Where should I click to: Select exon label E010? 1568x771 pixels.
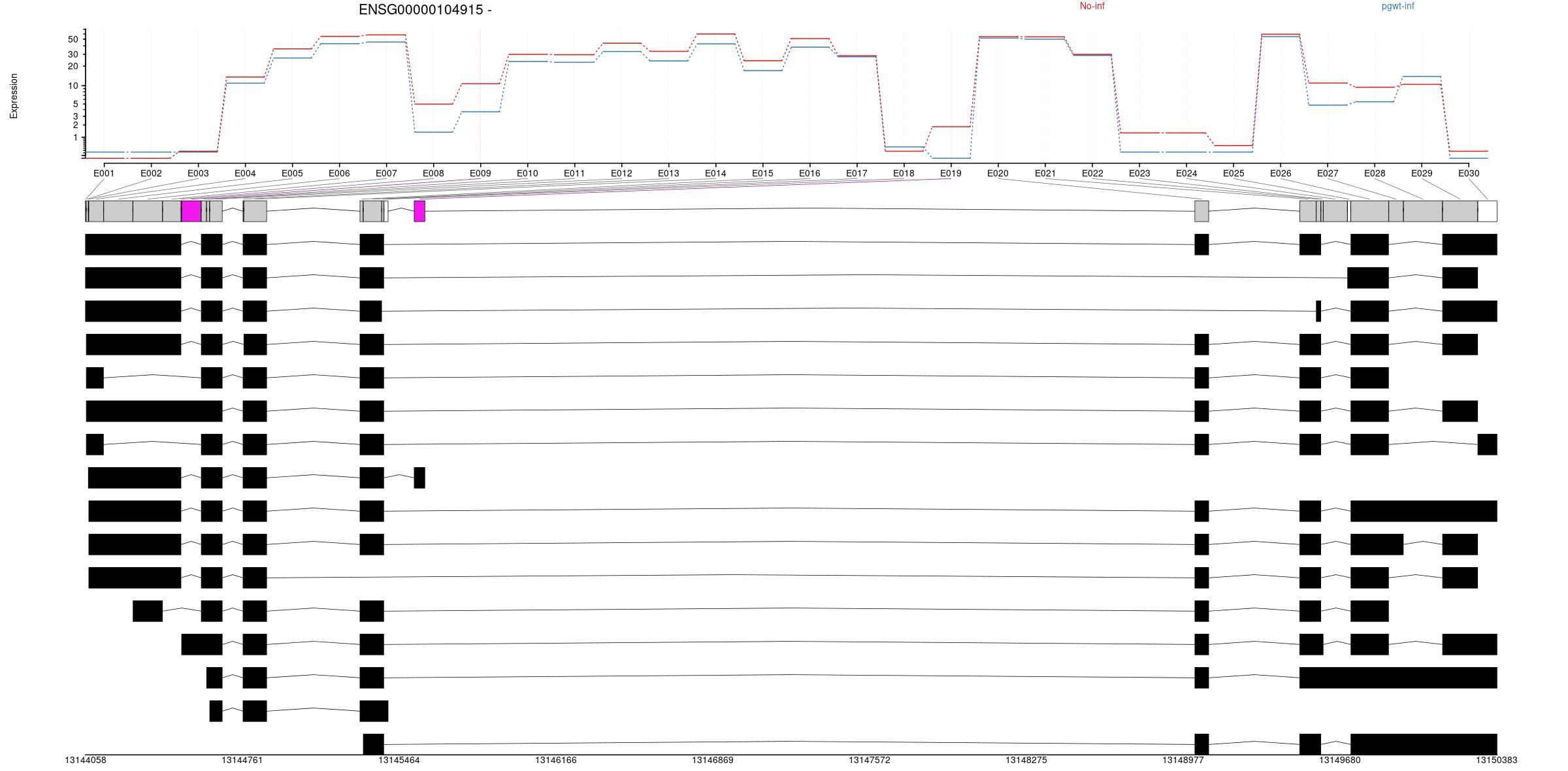(x=527, y=173)
